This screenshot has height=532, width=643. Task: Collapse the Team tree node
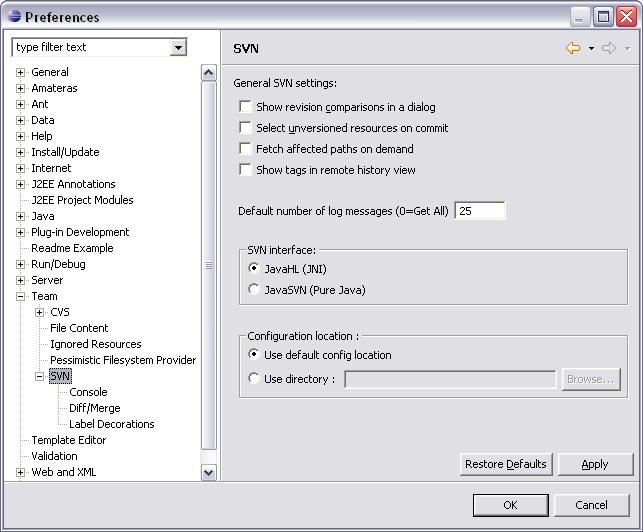pyautogui.click(x=20, y=297)
